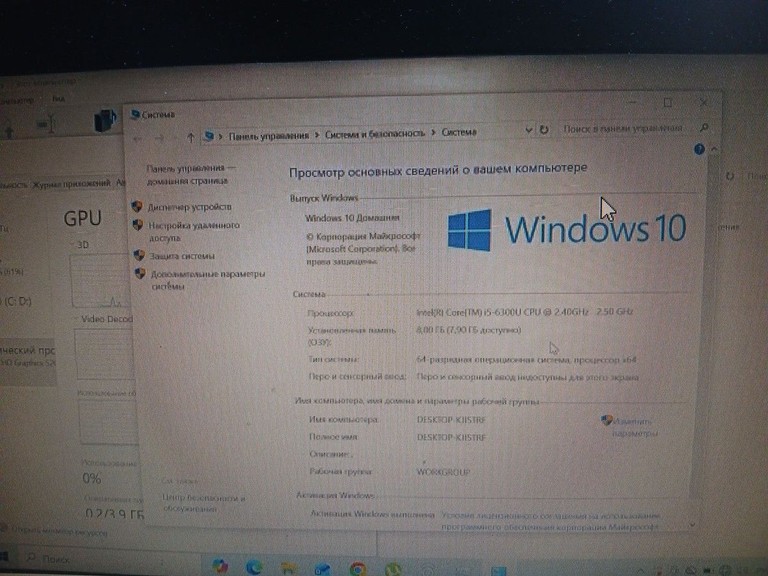Click Система breadcrumb in address bar

pos(459,132)
